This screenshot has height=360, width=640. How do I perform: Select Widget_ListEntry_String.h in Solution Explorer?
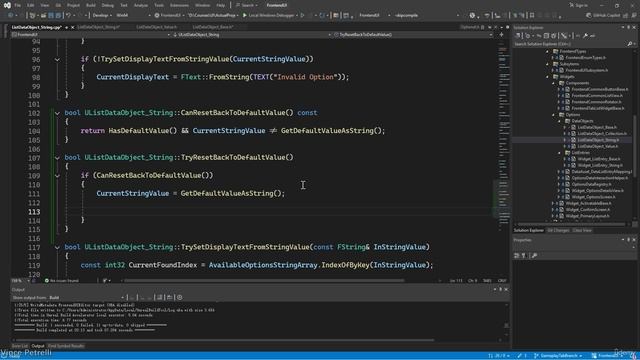click(600, 165)
